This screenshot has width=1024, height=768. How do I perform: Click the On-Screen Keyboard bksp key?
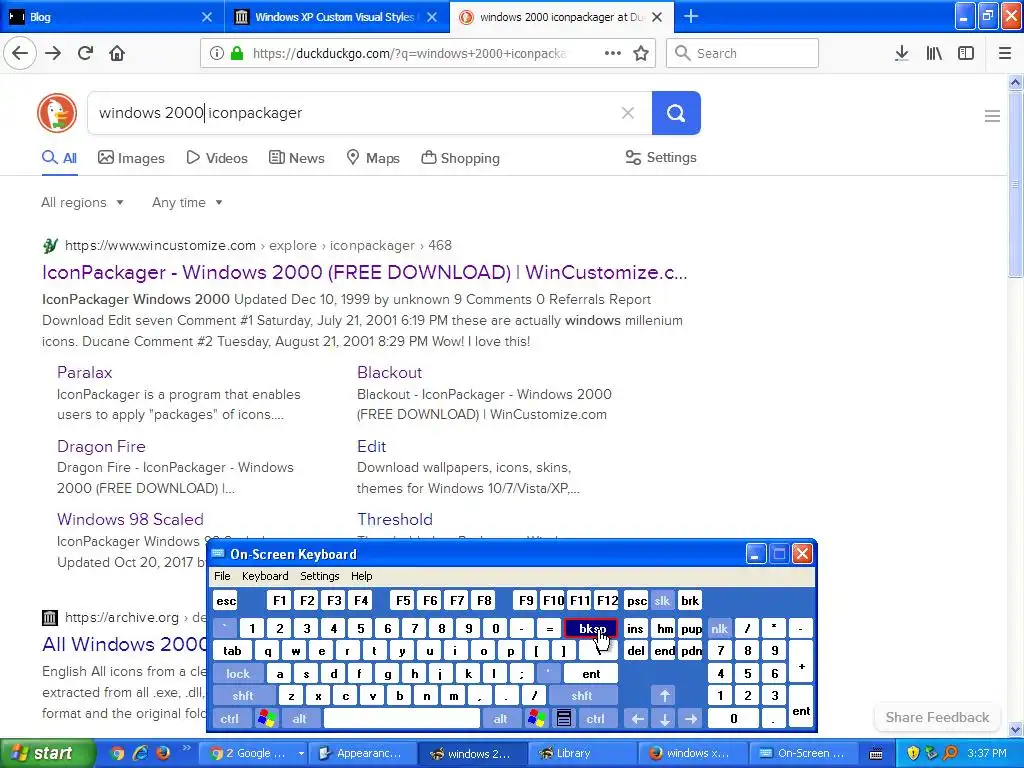point(591,628)
